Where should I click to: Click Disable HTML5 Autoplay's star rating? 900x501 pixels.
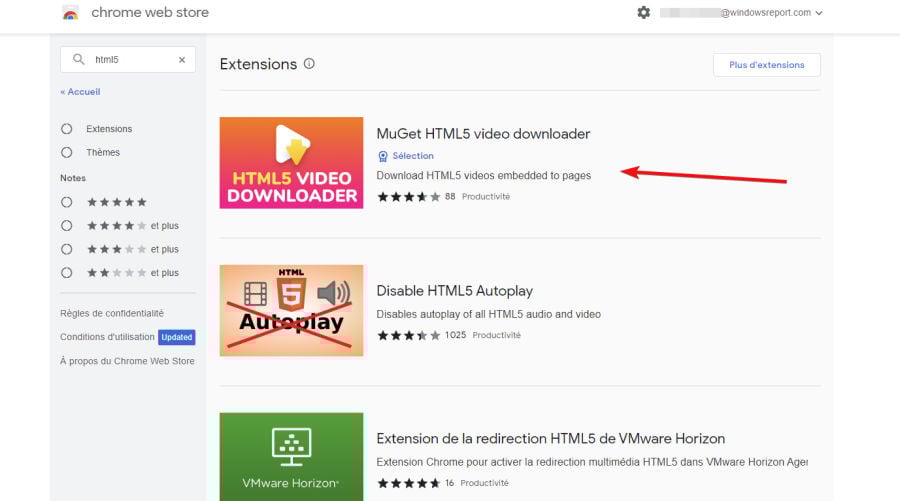pos(409,335)
